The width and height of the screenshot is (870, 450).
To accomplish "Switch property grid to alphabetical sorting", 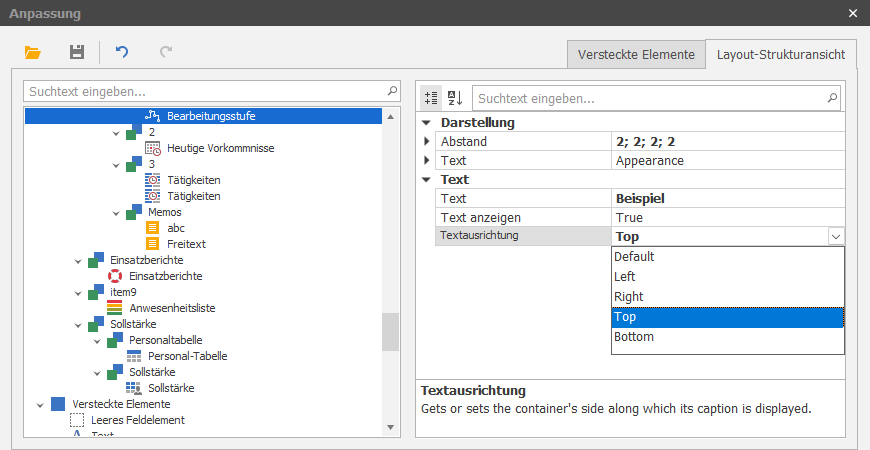I will (x=454, y=98).
